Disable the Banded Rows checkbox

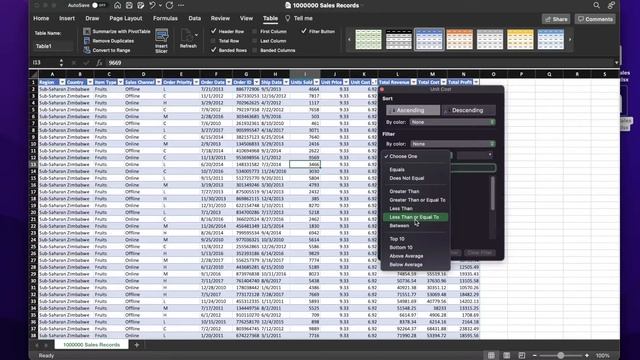[213, 50]
